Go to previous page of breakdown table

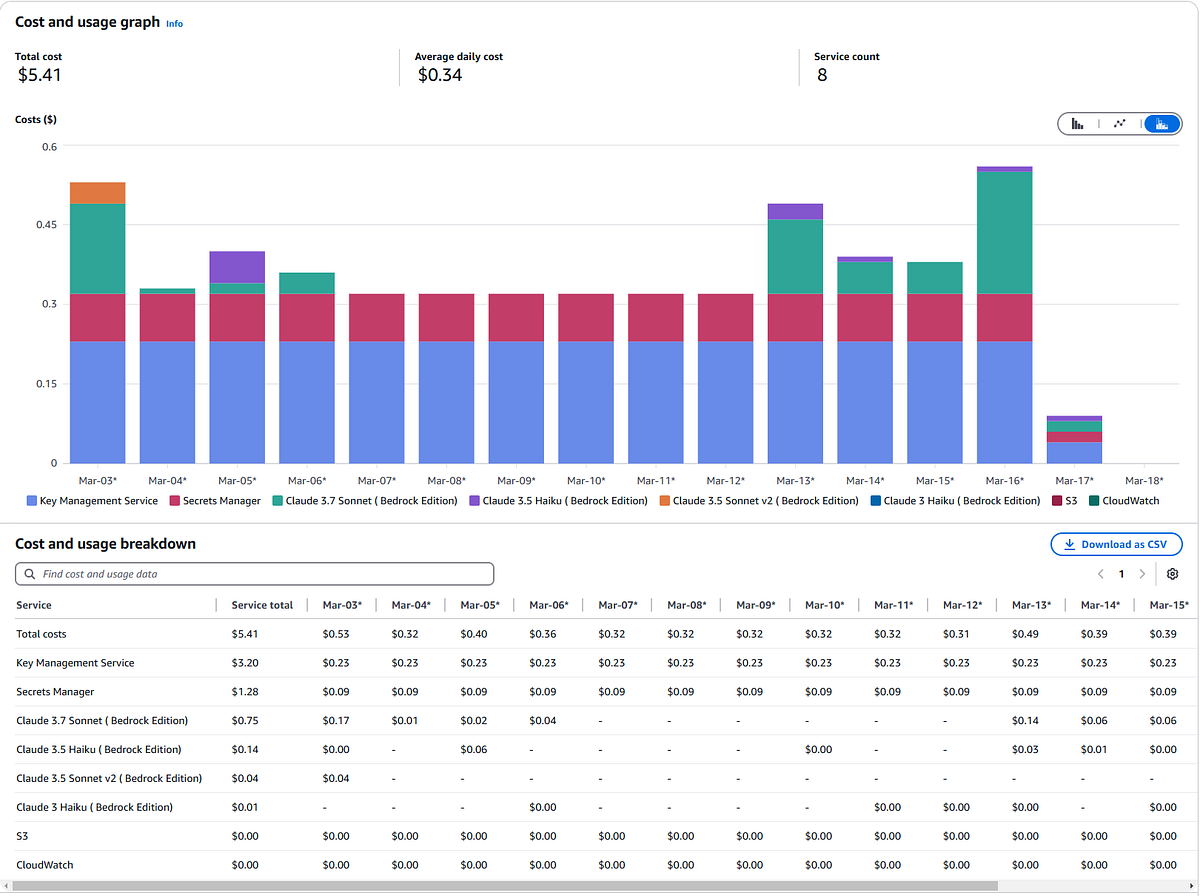pos(1100,574)
